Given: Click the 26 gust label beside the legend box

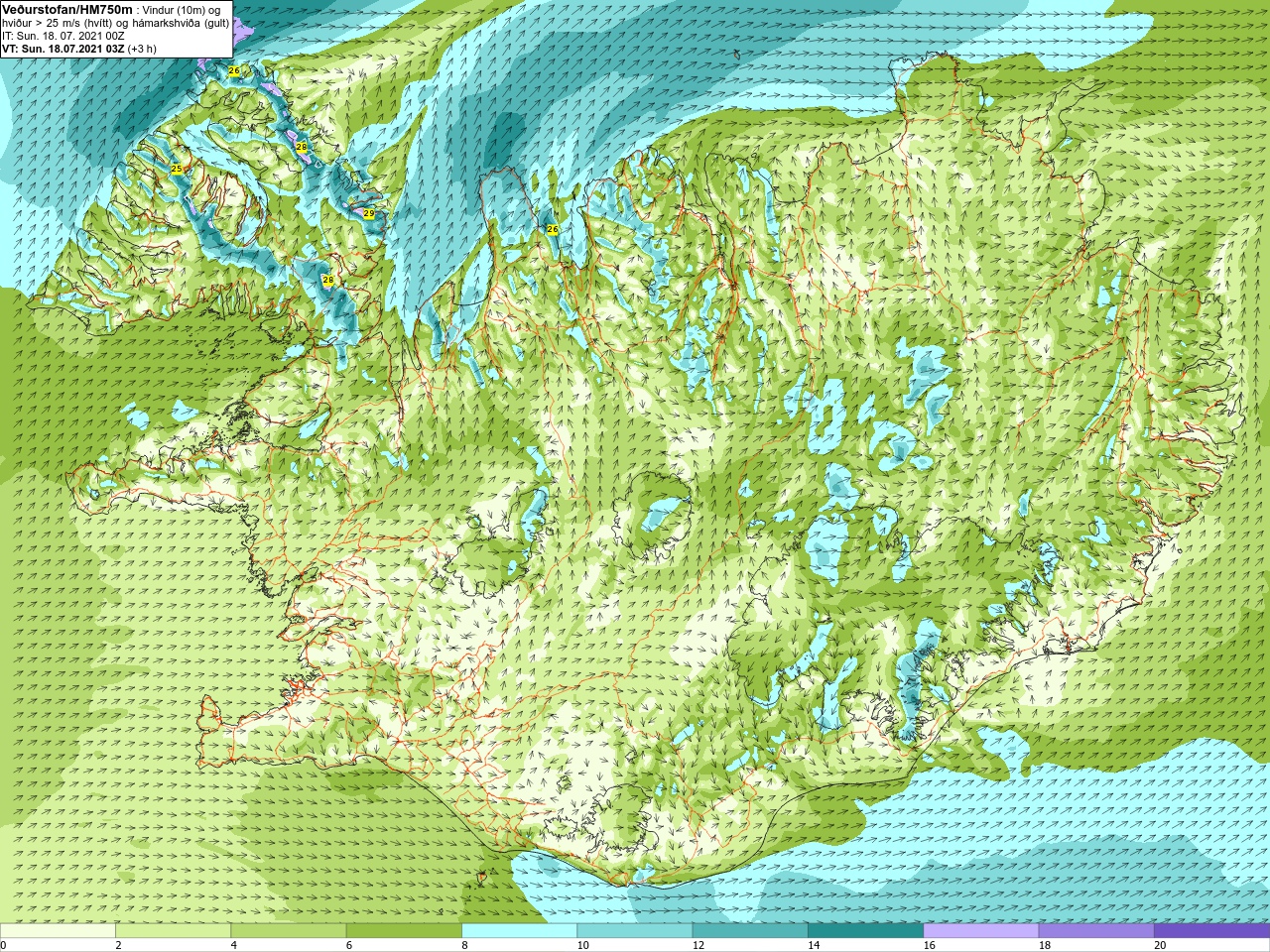Looking at the screenshot, I should click(x=234, y=70).
